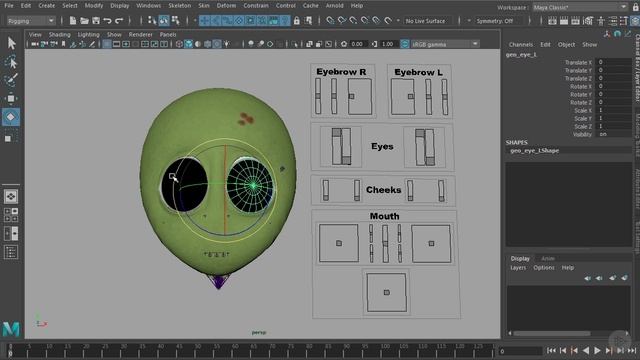640x360 pixels.
Task: Toggle textured shading cube in panel toolbar
Action: click(188, 44)
